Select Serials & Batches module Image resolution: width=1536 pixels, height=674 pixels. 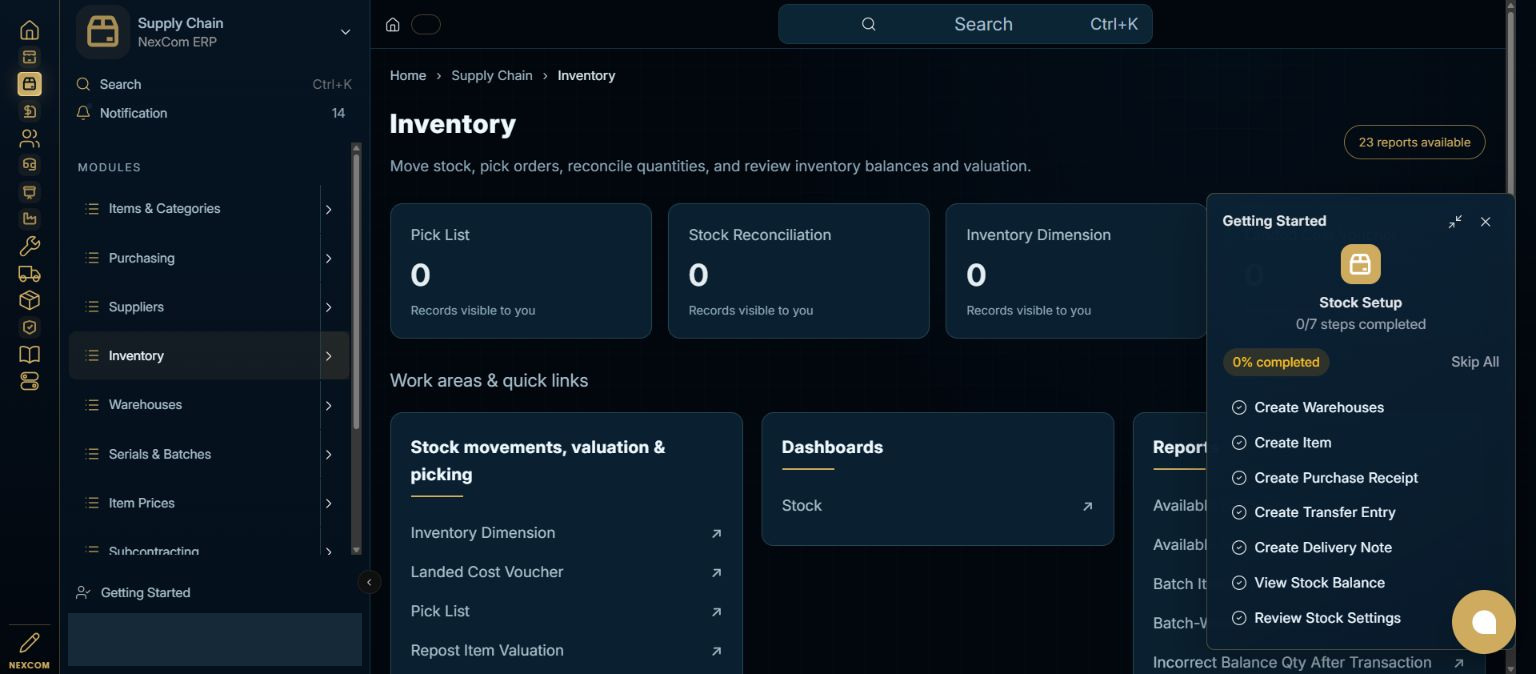click(195, 454)
